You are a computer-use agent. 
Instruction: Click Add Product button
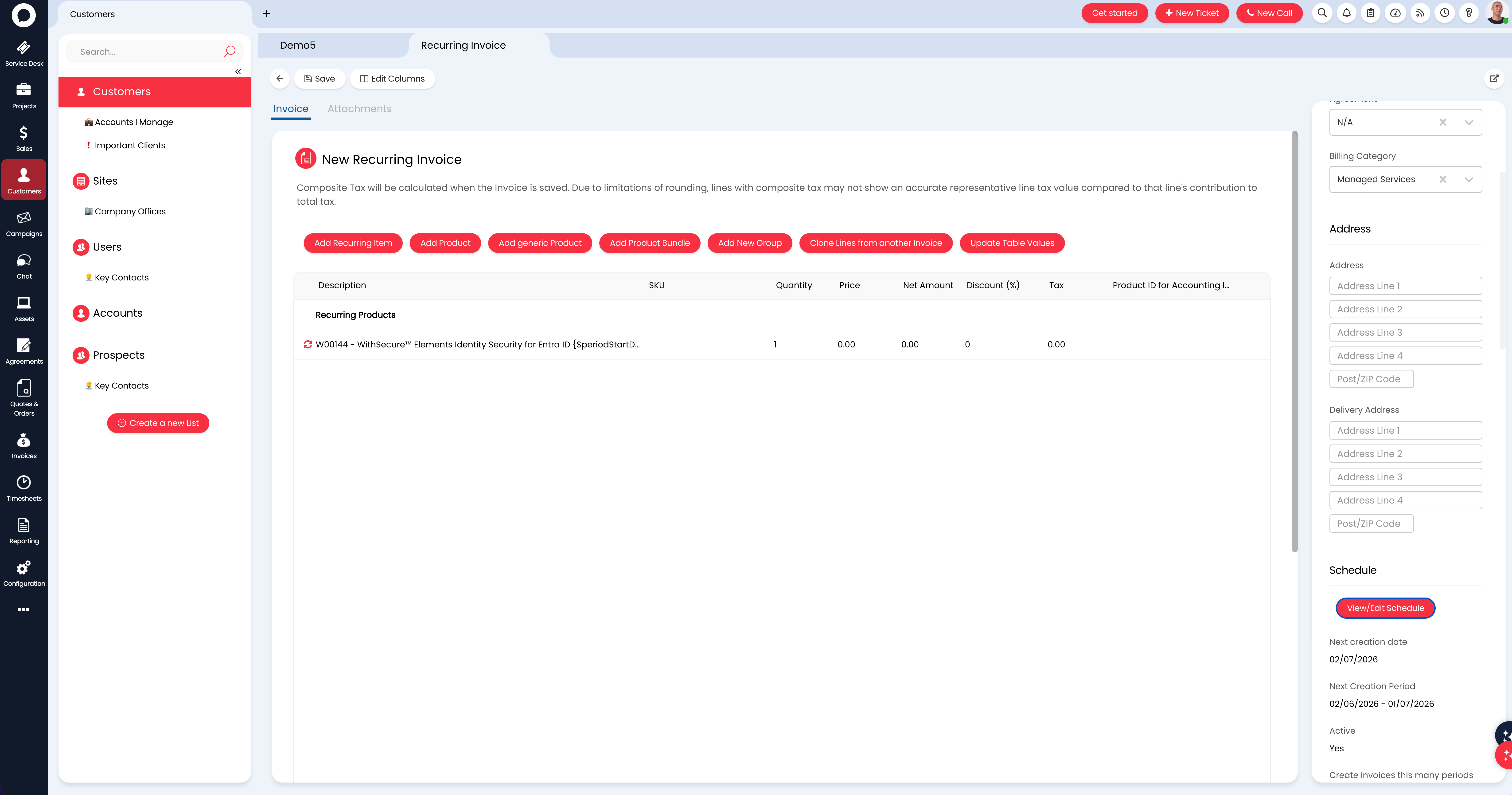pos(445,243)
